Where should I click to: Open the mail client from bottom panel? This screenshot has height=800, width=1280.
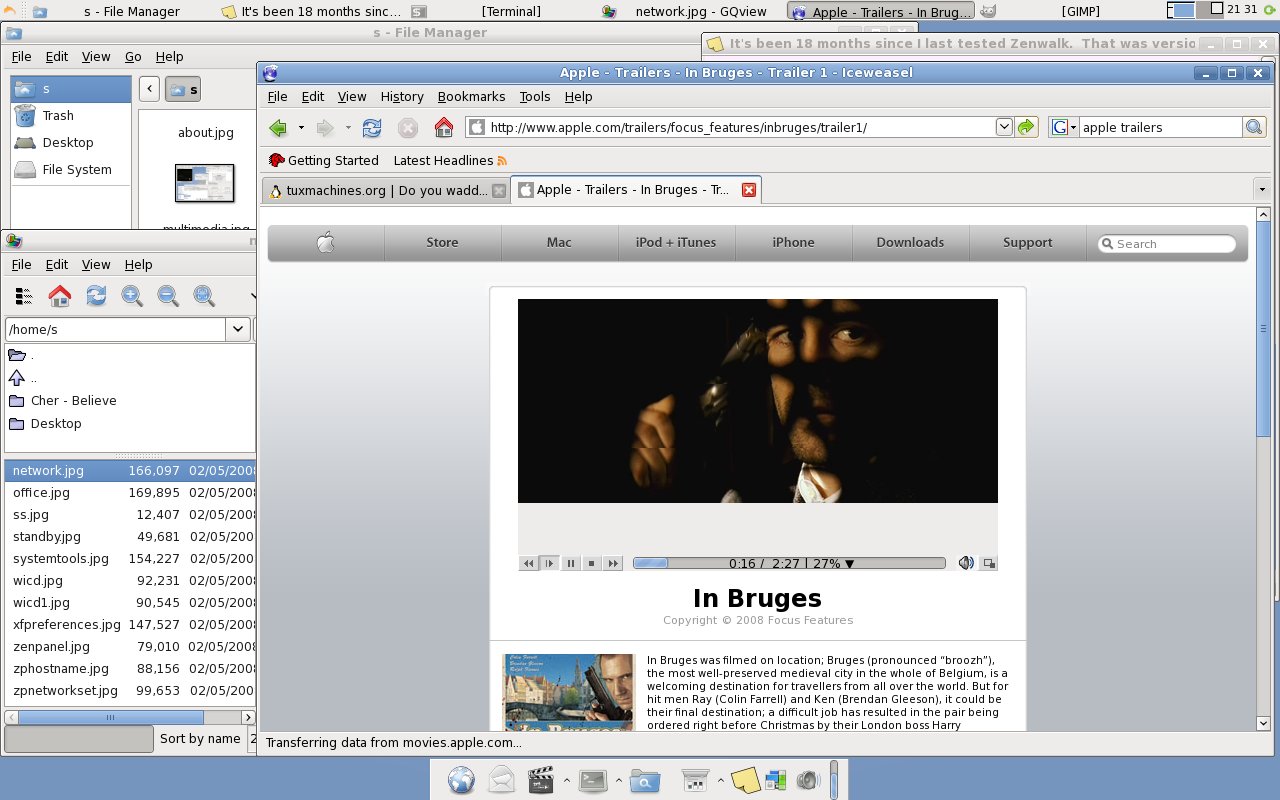(501, 780)
